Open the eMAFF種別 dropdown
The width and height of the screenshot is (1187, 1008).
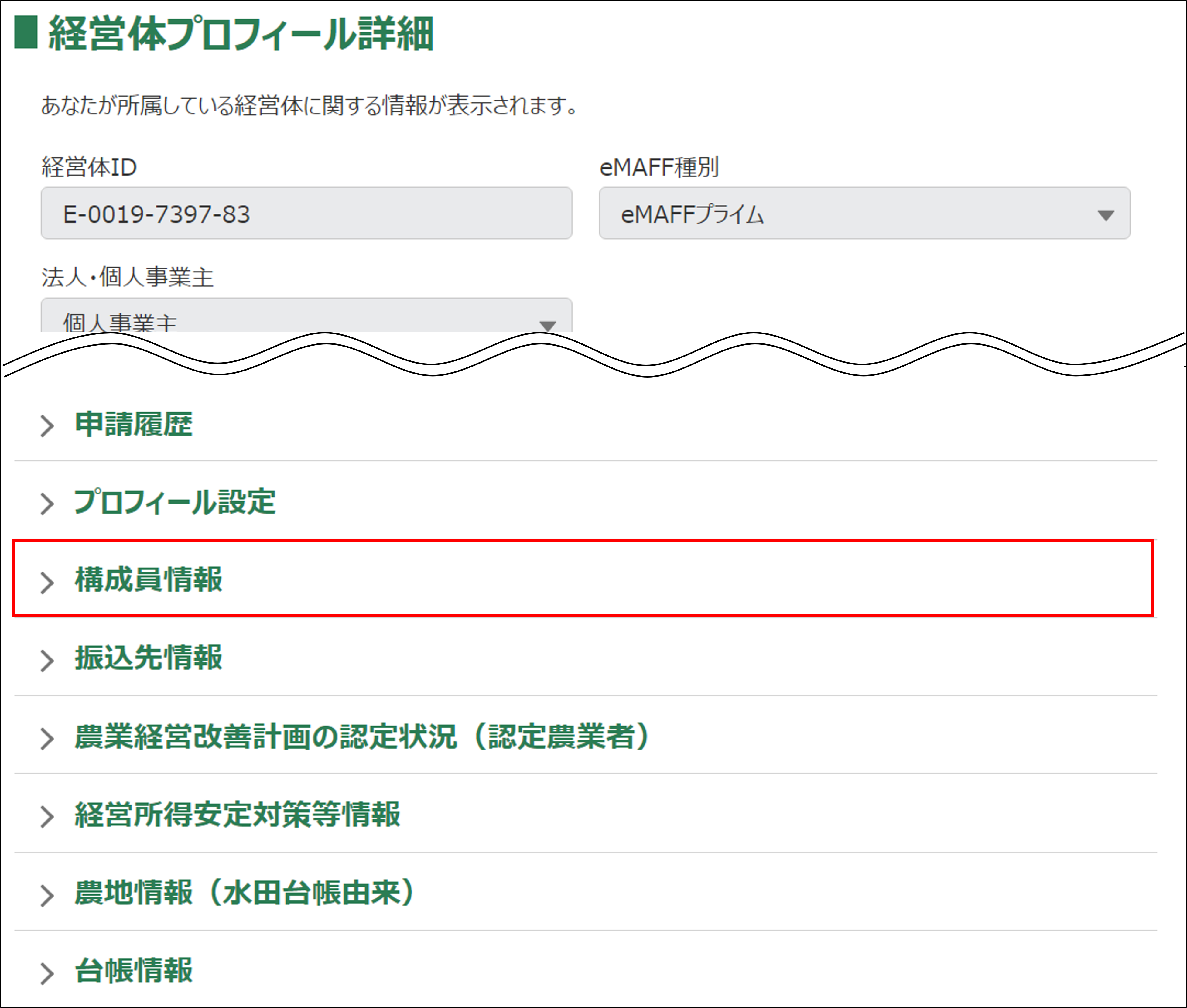(x=864, y=214)
